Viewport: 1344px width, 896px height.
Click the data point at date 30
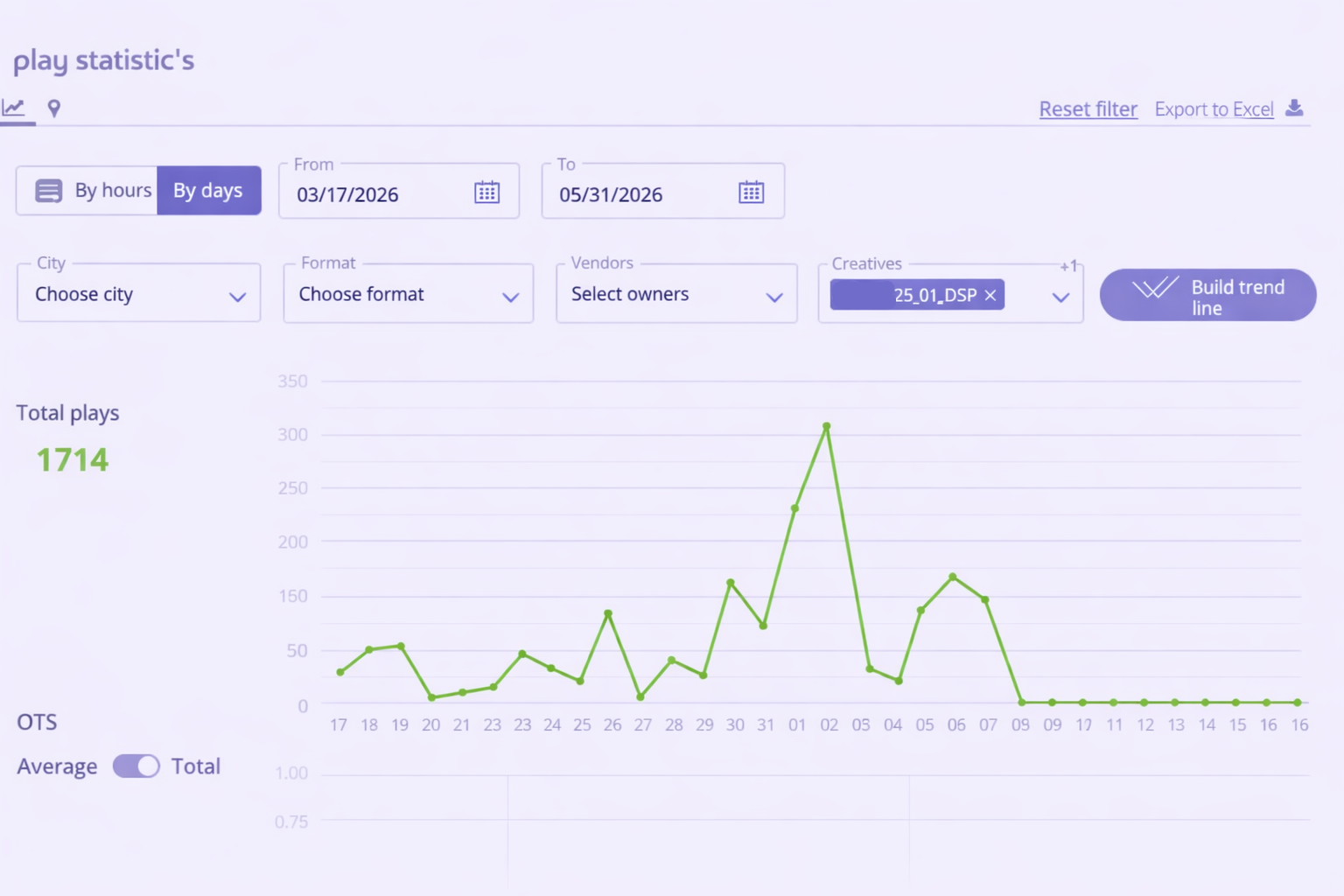pyautogui.click(x=731, y=583)
